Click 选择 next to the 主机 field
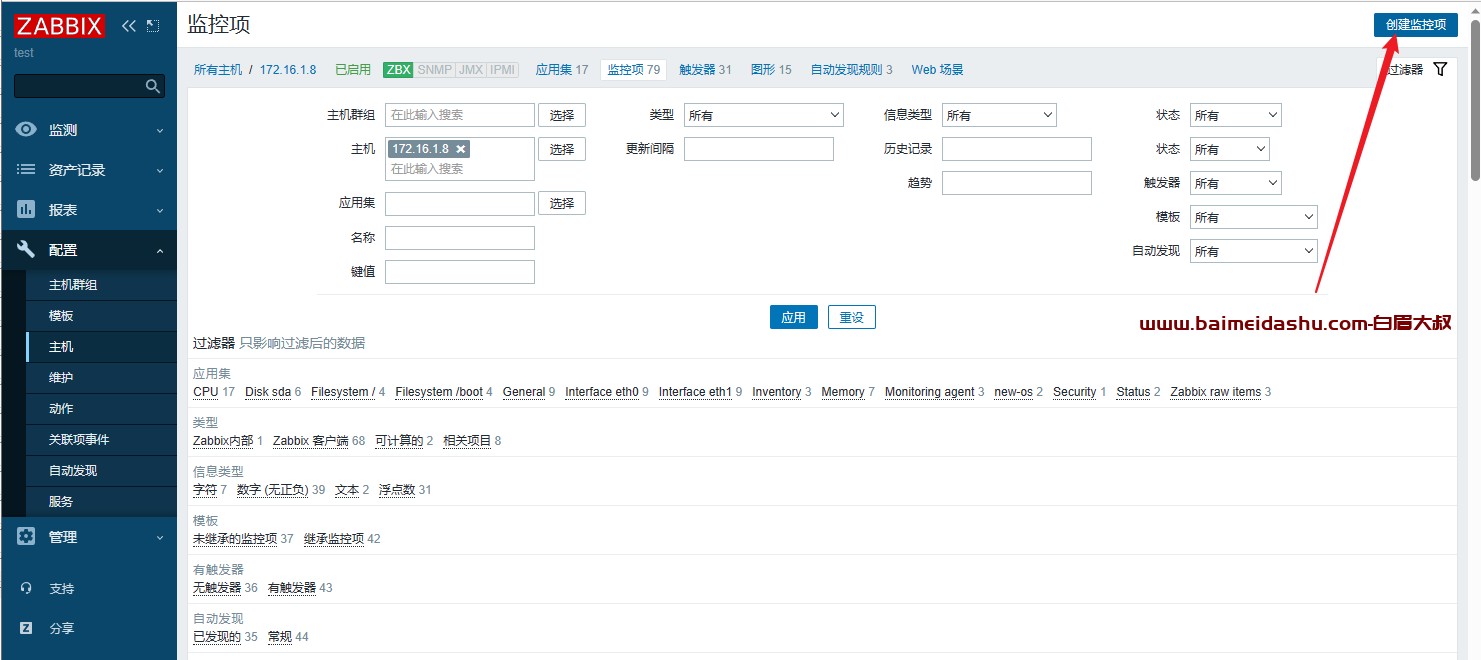This screenshot has height=660, width=1481. tap(562, 149)
